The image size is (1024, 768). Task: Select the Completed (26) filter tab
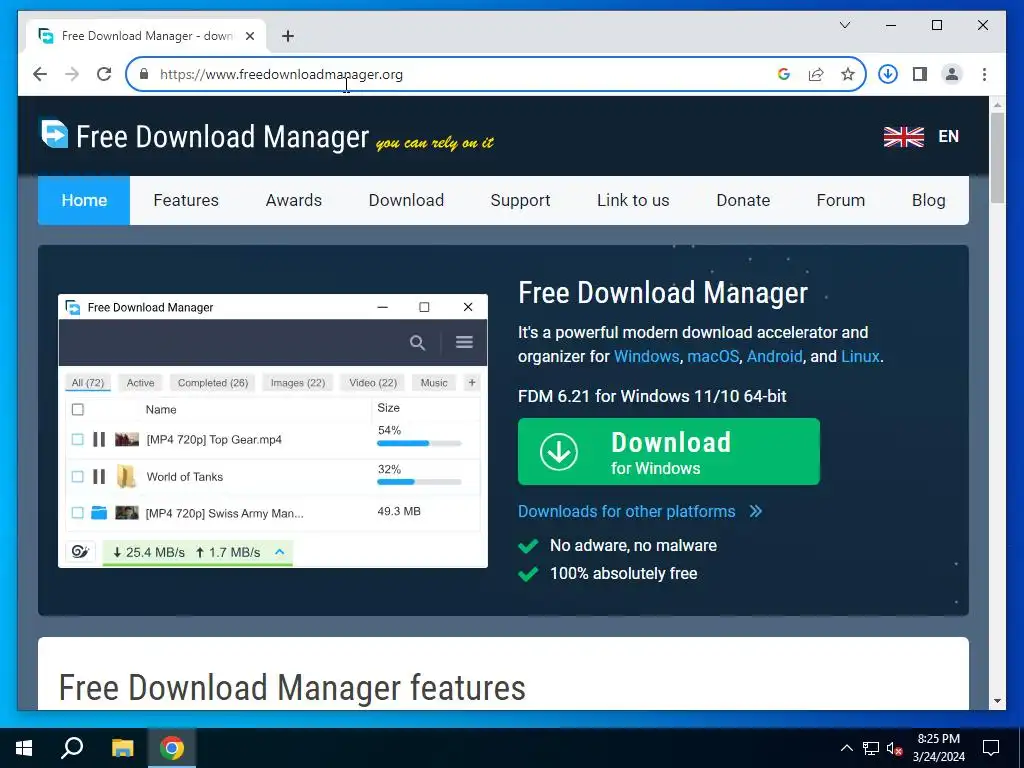coord(213,383)
